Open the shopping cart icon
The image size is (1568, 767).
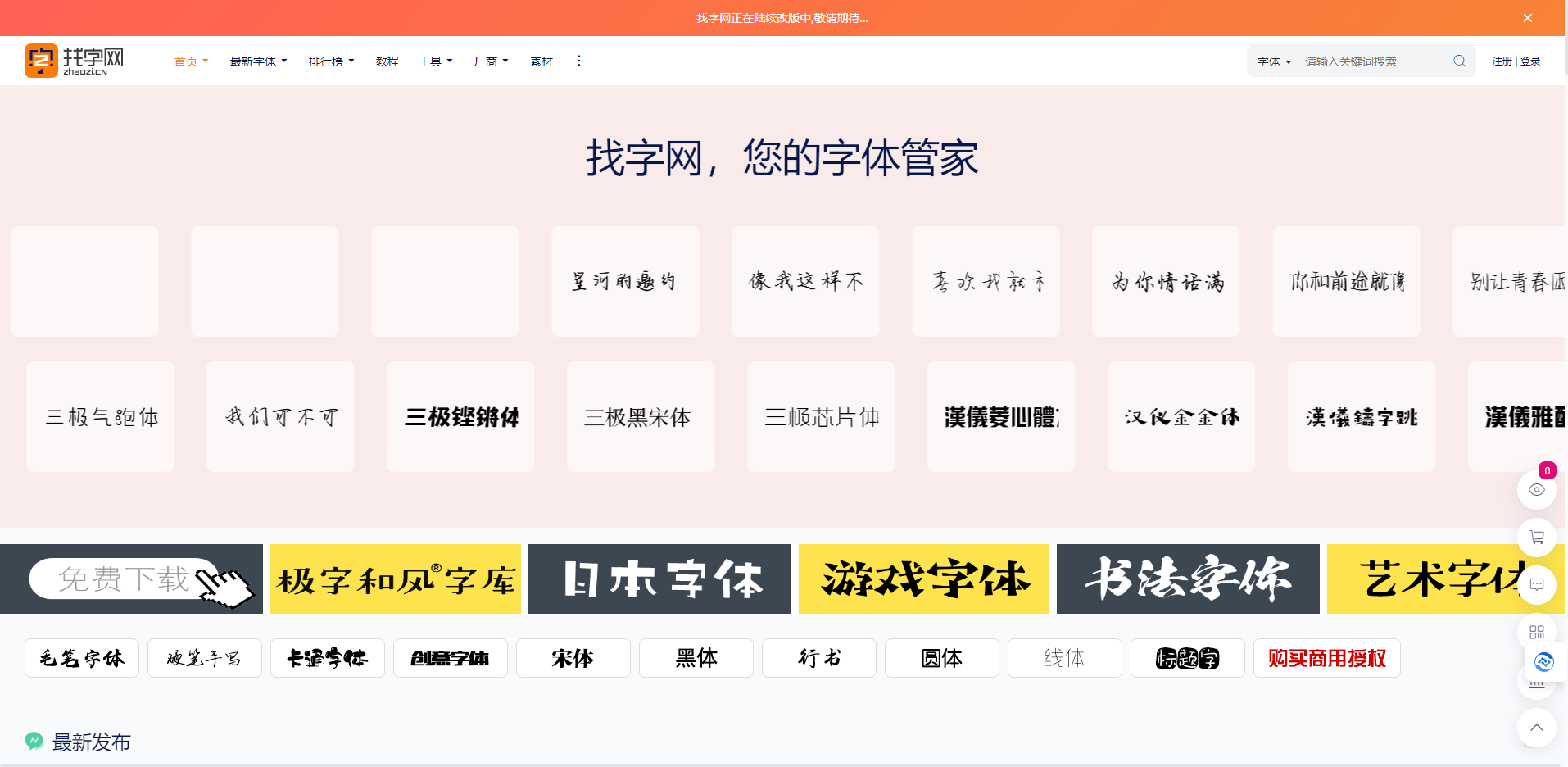(1537, 538)
